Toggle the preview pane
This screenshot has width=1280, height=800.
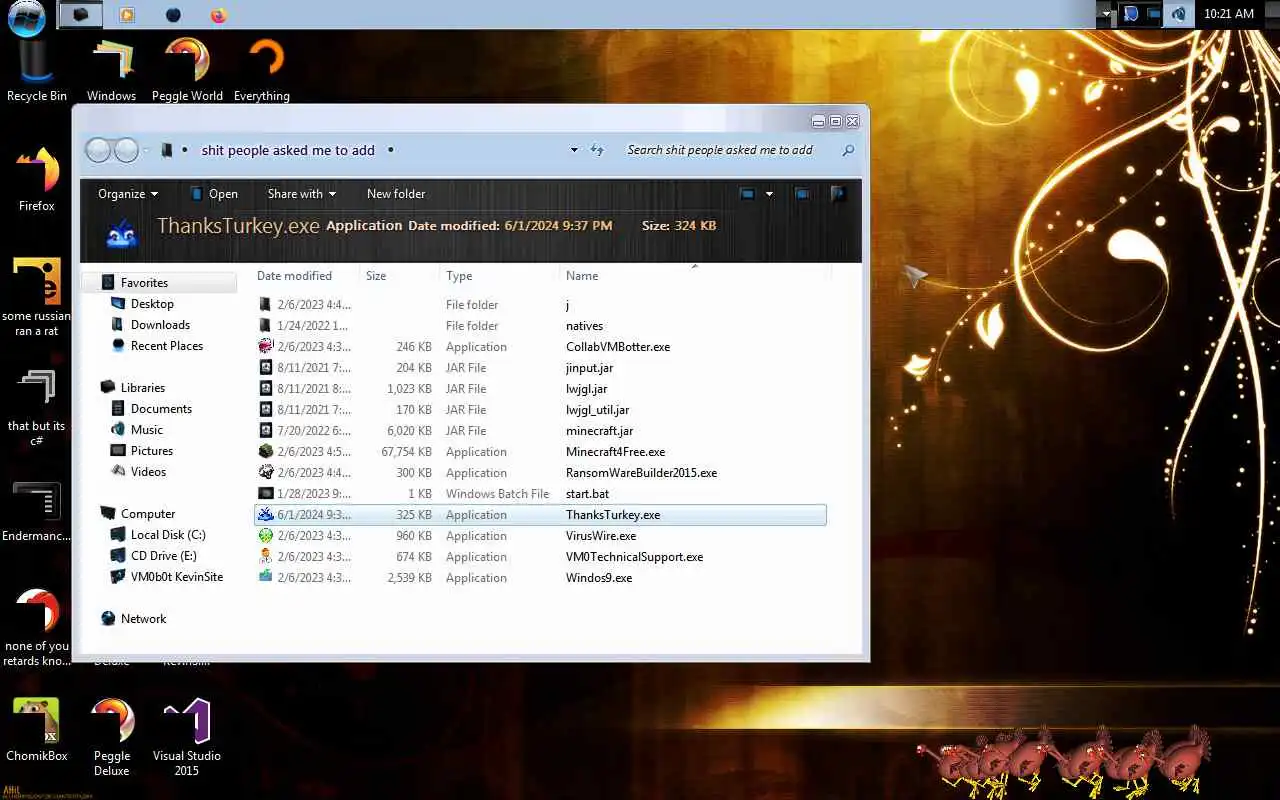pyautogui.click(x=802, y=194)
